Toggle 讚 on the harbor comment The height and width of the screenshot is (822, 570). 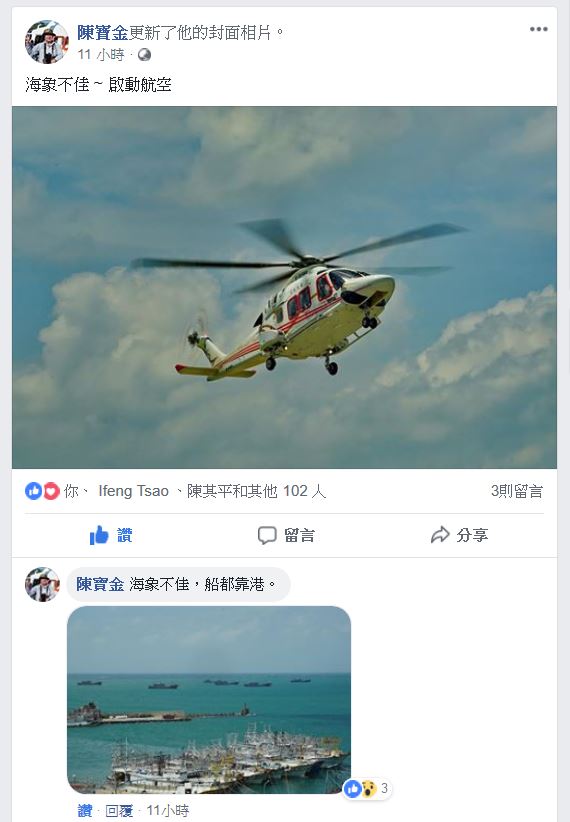pos(85,810)
